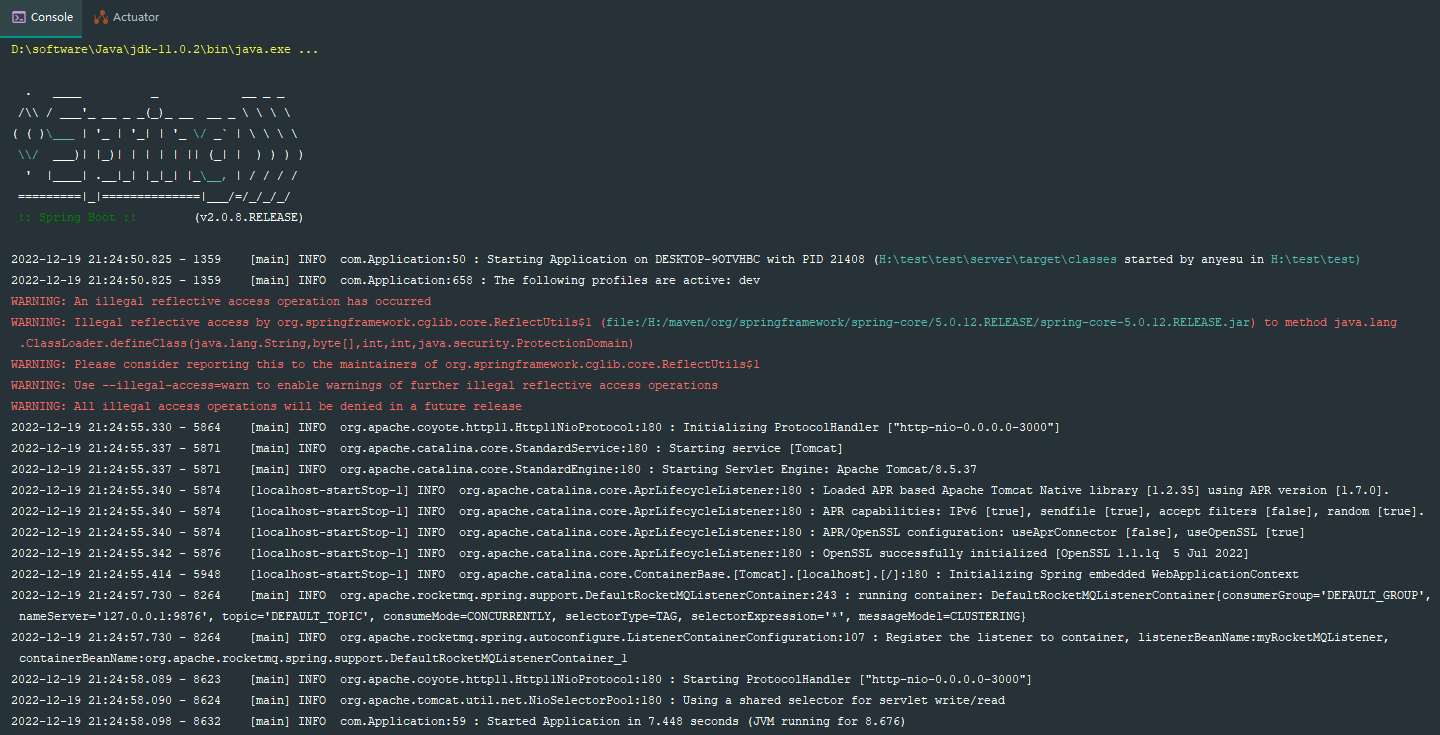This screenshot has width=1440, height=735.
Task: Switch to the Console tab
Action: coord(42,17)
